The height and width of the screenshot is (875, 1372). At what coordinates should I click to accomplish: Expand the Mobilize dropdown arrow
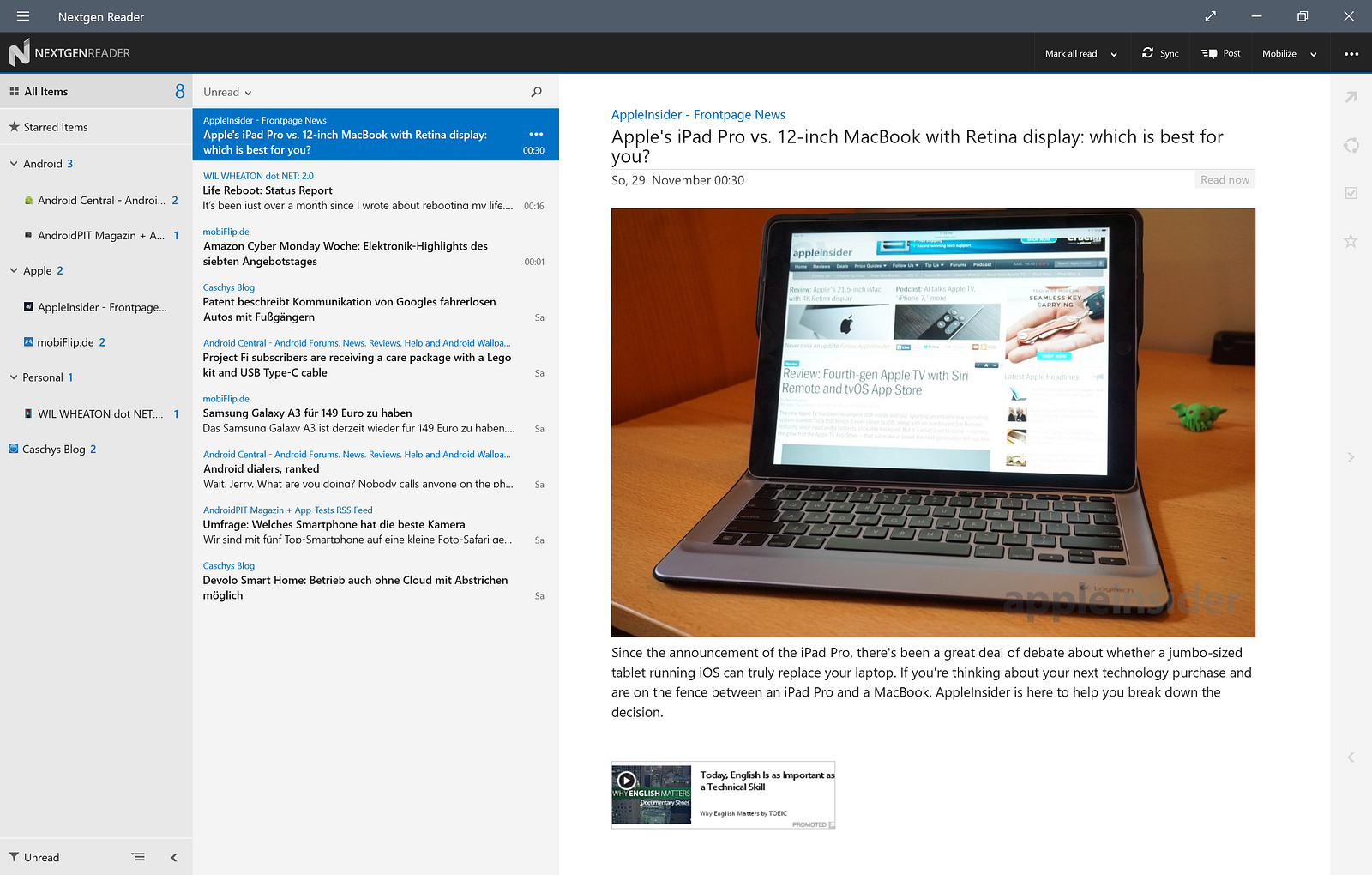pos(1313,54)
